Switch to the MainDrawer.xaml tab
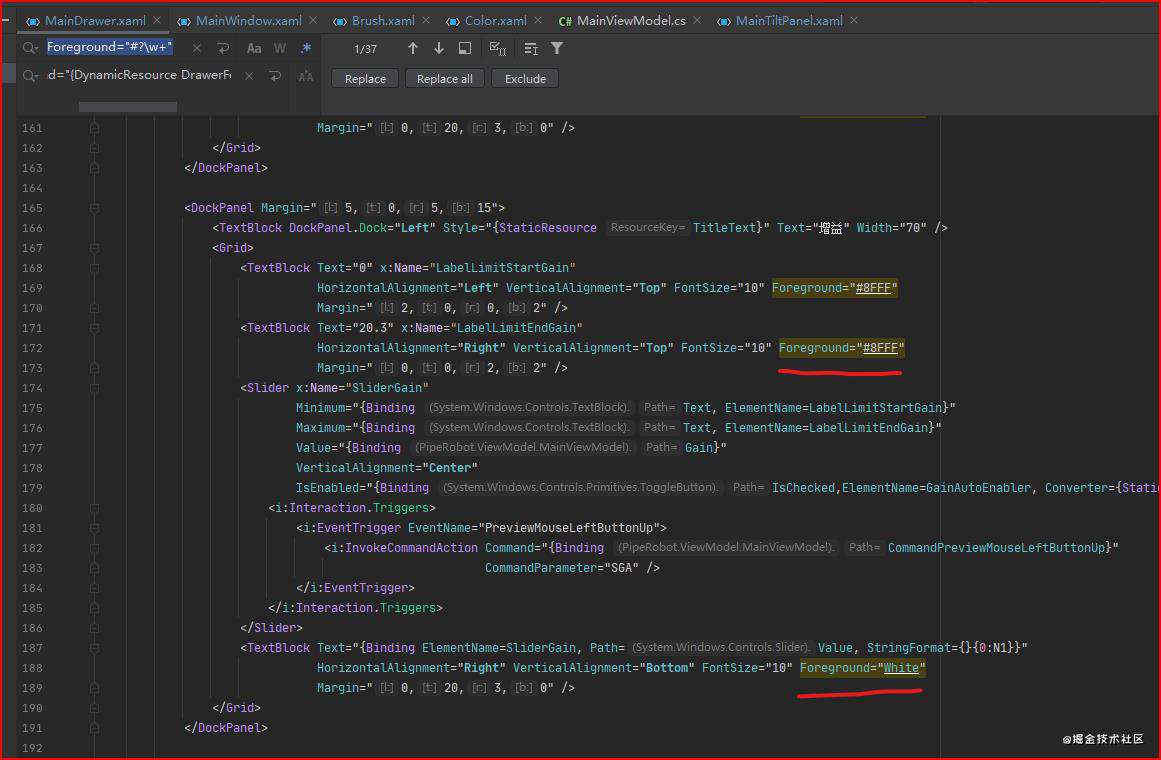The image size is (1161, 760). (x=93, y=21)
